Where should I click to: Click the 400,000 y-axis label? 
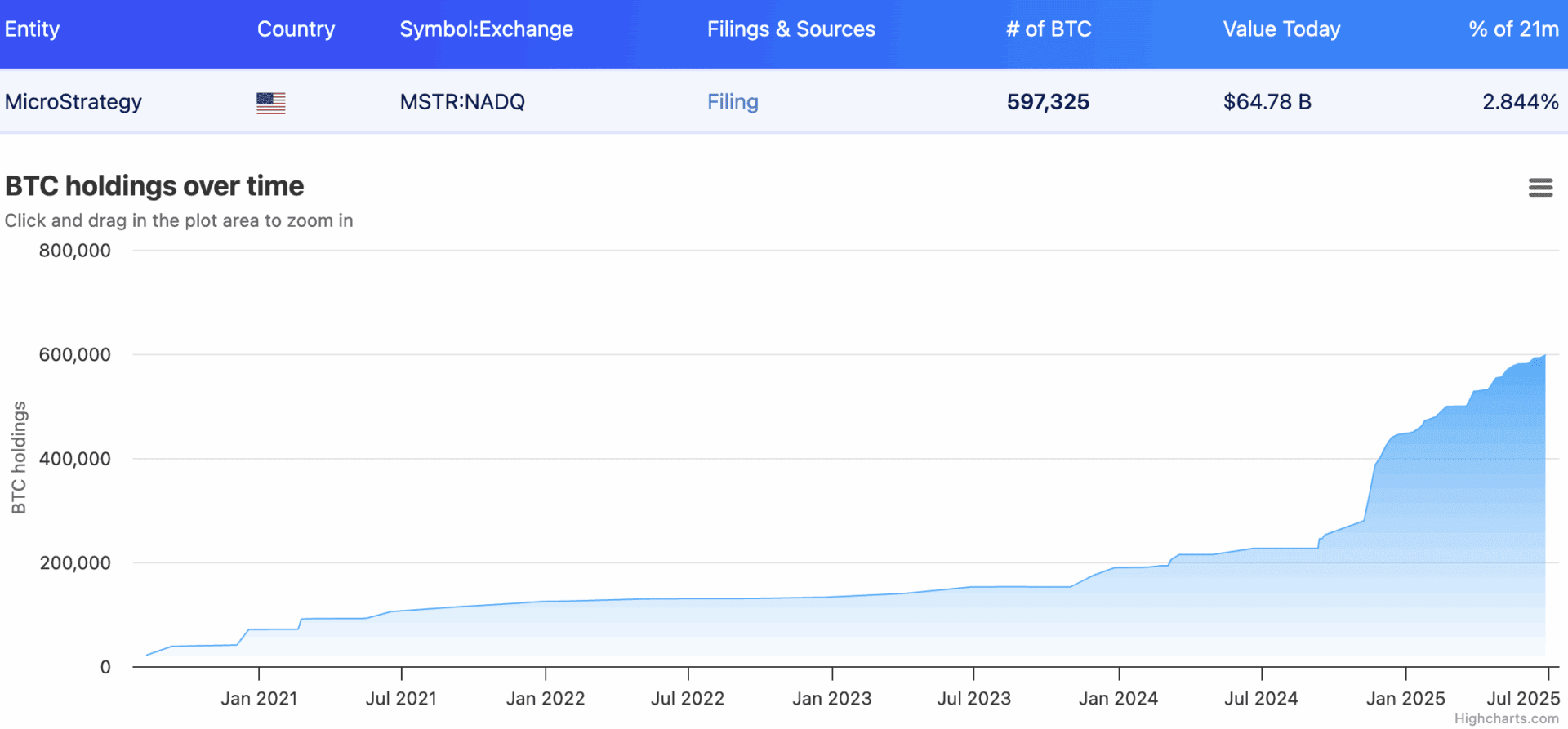point(75,459)
